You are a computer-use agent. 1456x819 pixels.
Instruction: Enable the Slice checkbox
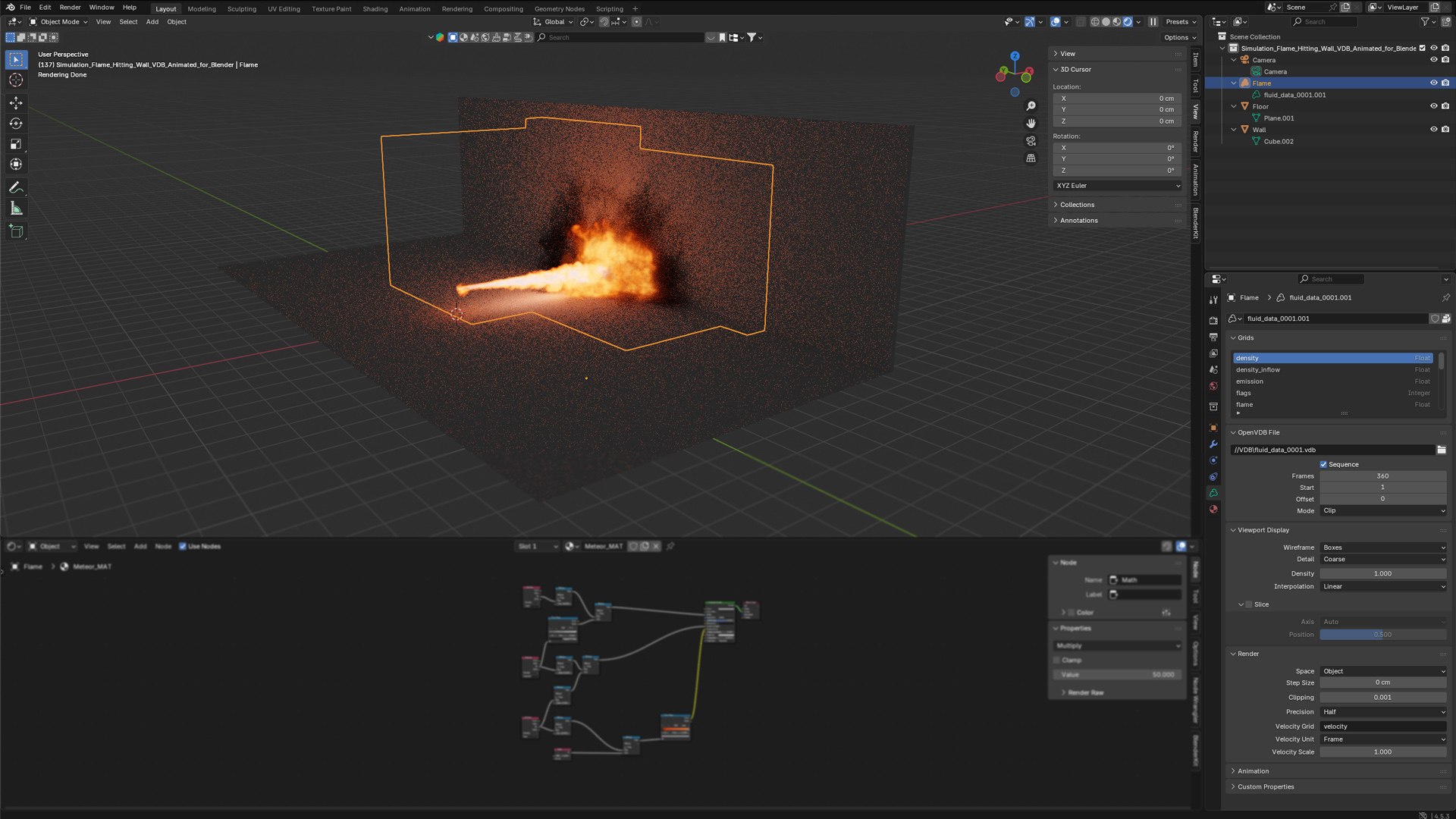tap(1249, 604)
